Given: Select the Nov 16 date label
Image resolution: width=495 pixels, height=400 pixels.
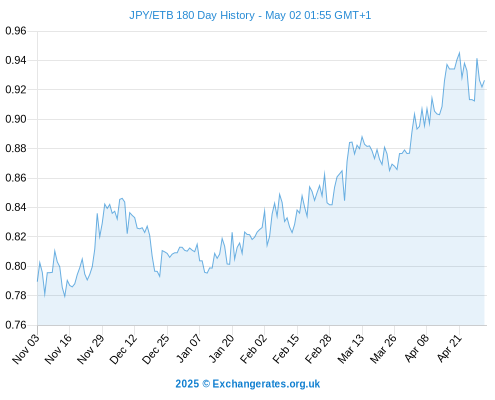Looking at the screenshot, I should pyautogui.click(x=58, y=349).
